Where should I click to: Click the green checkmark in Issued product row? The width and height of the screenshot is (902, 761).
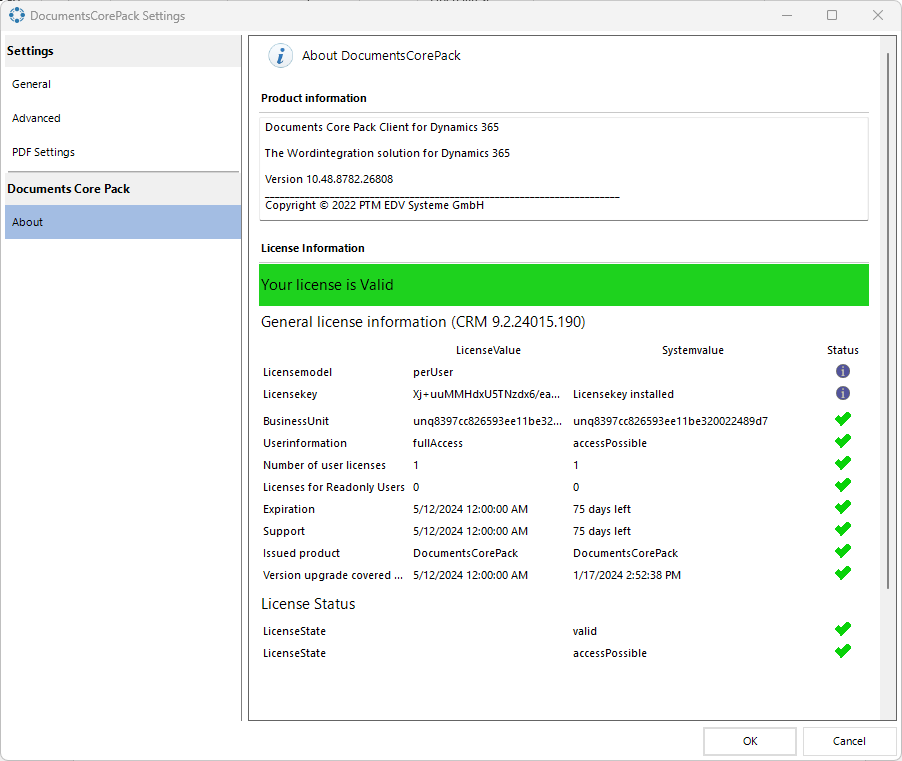click(x=842, y=552)
